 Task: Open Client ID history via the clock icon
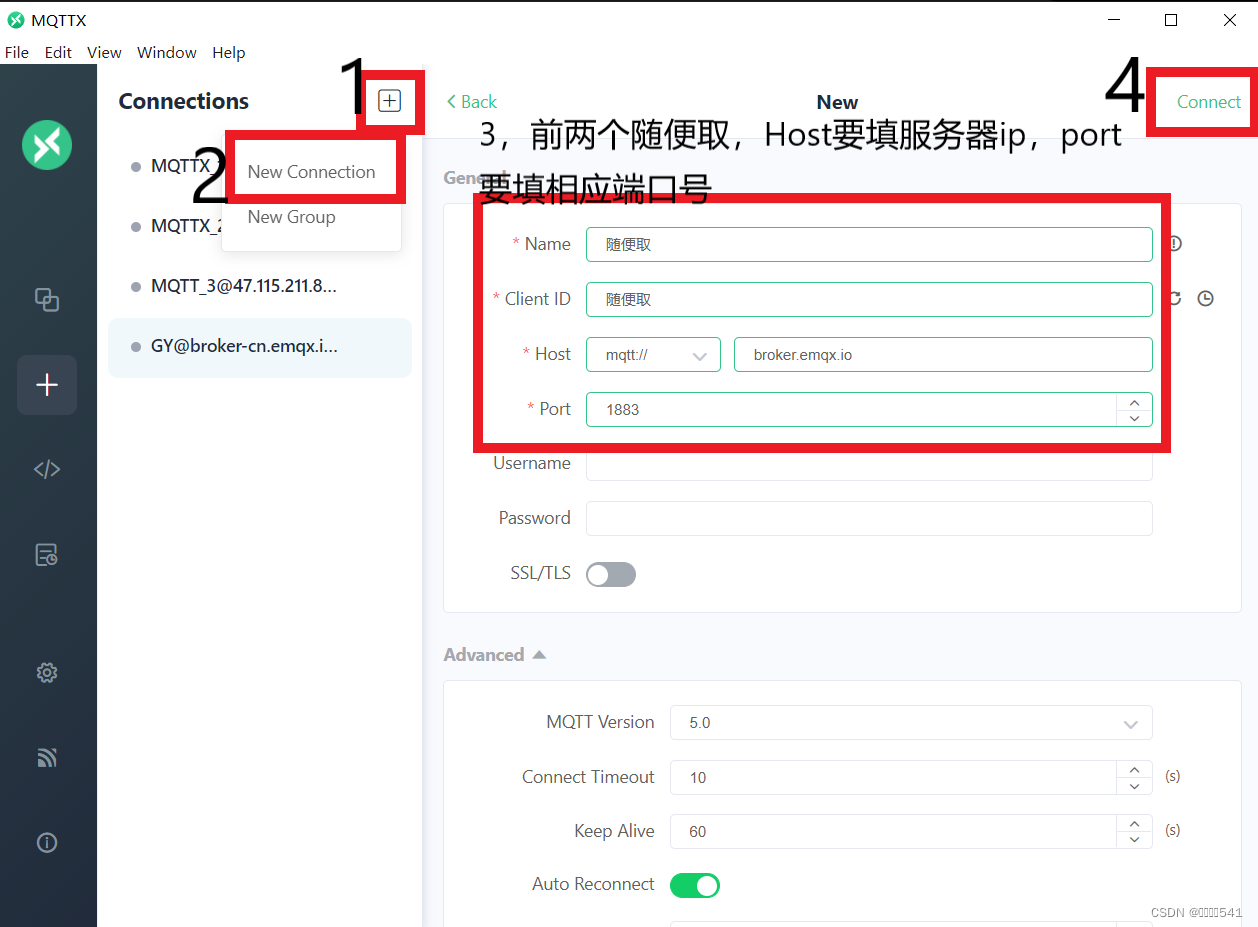point(1205,298)
